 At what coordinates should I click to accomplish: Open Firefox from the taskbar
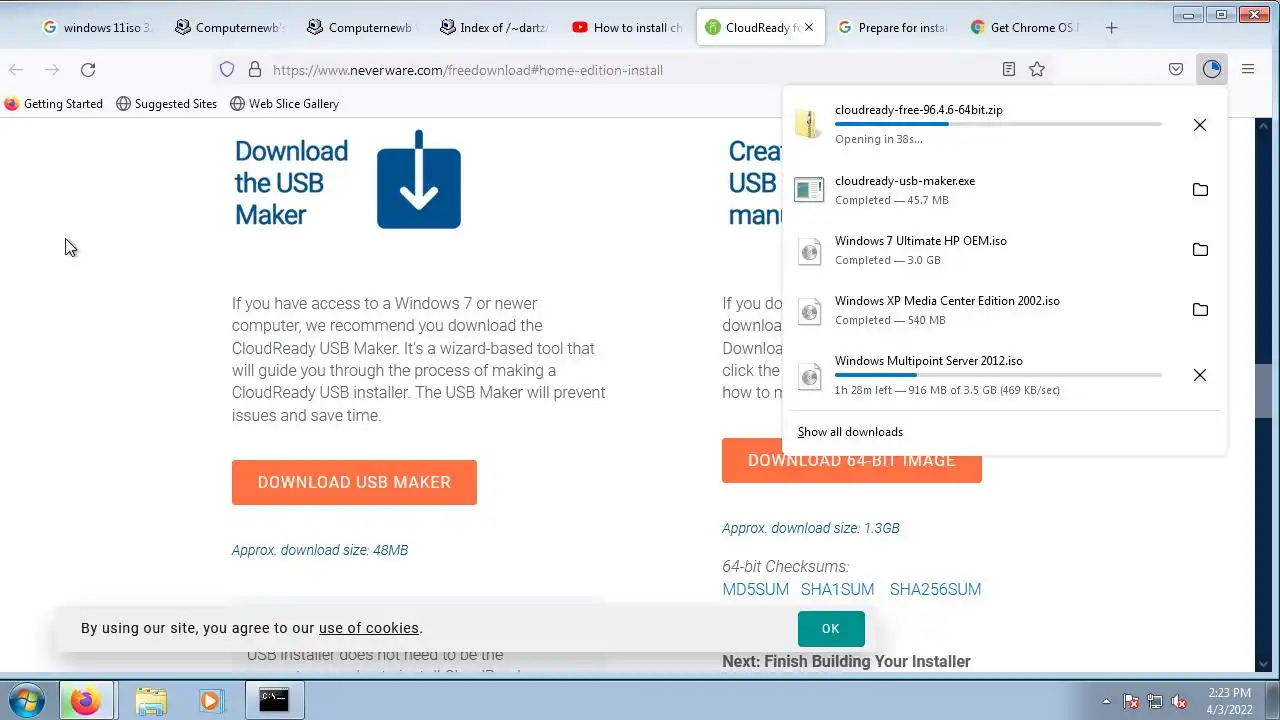[86, 700]
